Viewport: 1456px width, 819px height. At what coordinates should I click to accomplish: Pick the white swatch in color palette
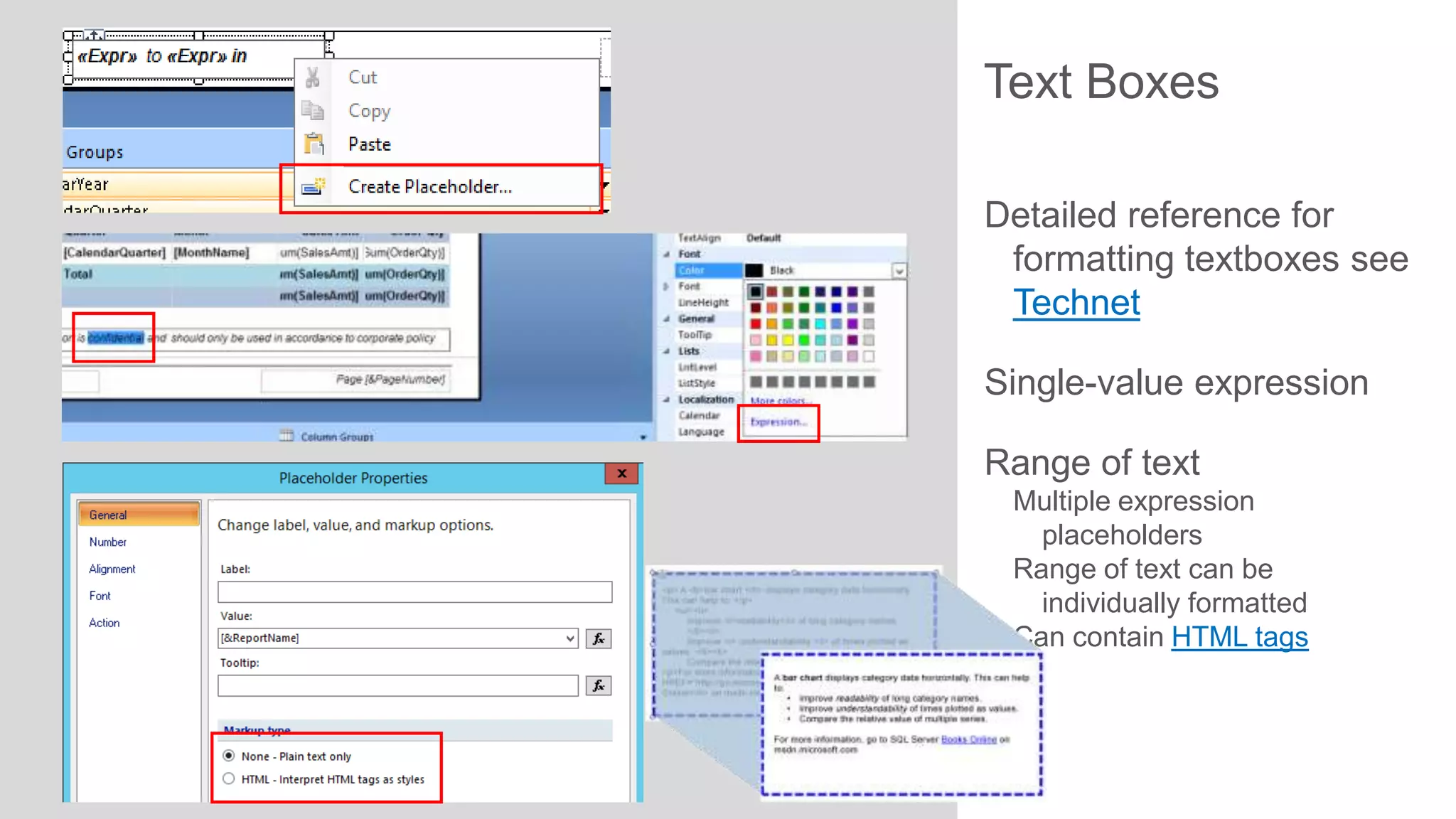[x=869, y=356]
